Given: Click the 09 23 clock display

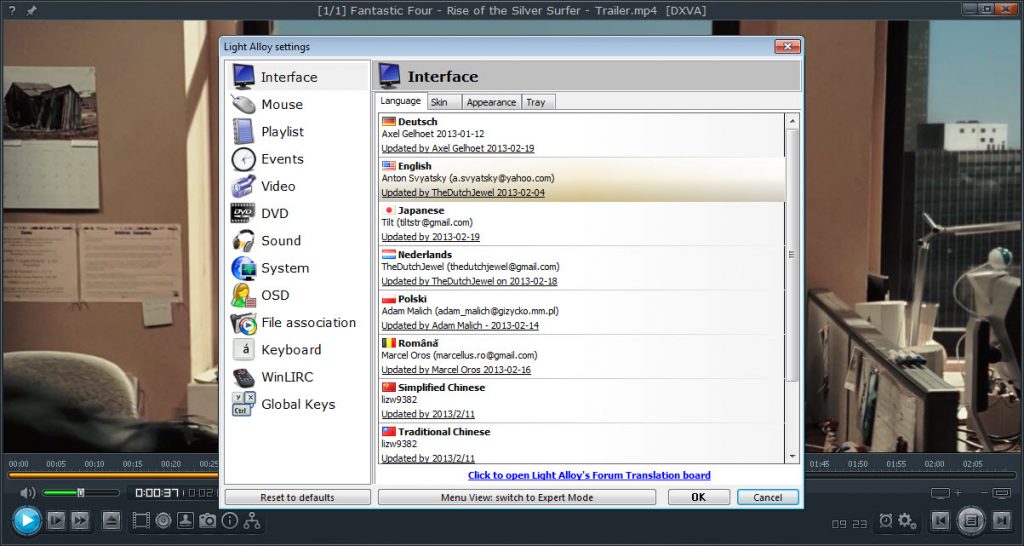Looking at the screenshot, I should 850,523.
